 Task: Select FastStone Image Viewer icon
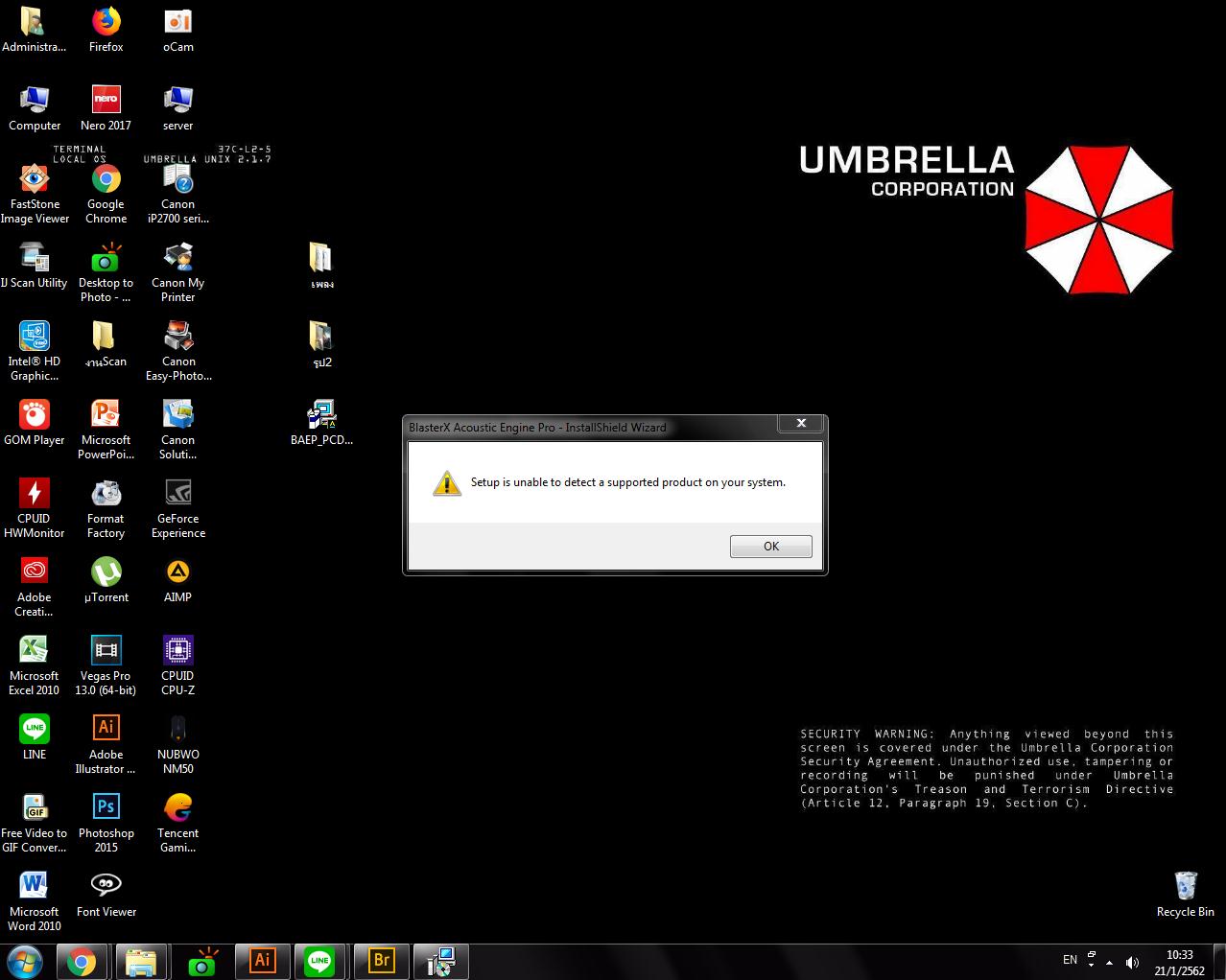[35, 194]
